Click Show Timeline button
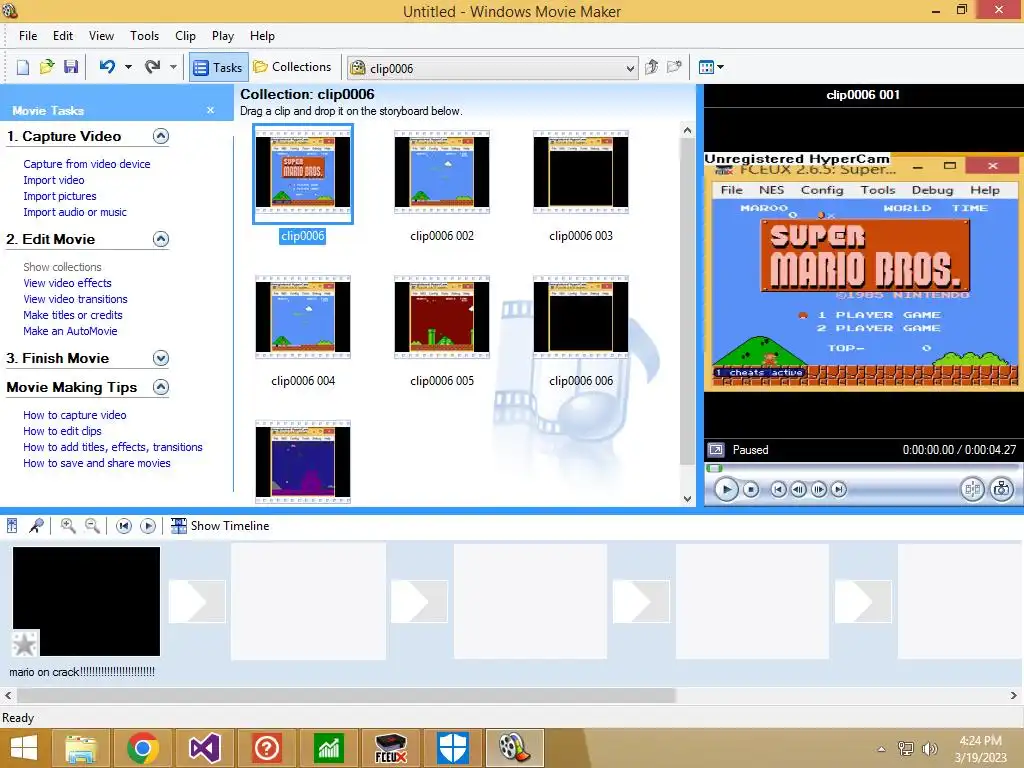Screen dimensions: 1024x768 coord(220,526)
